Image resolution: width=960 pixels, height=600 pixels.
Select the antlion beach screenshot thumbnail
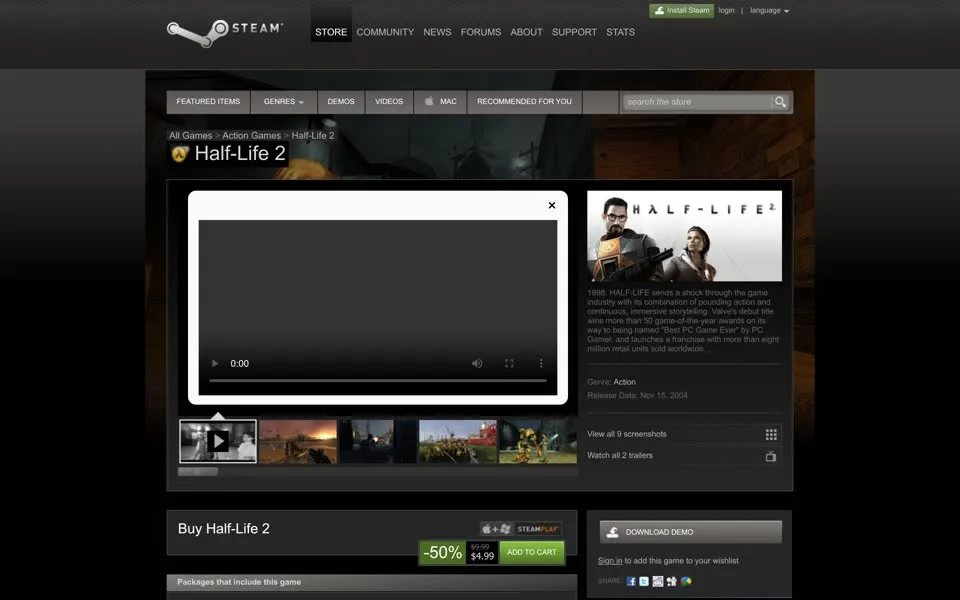click(458, 441)
